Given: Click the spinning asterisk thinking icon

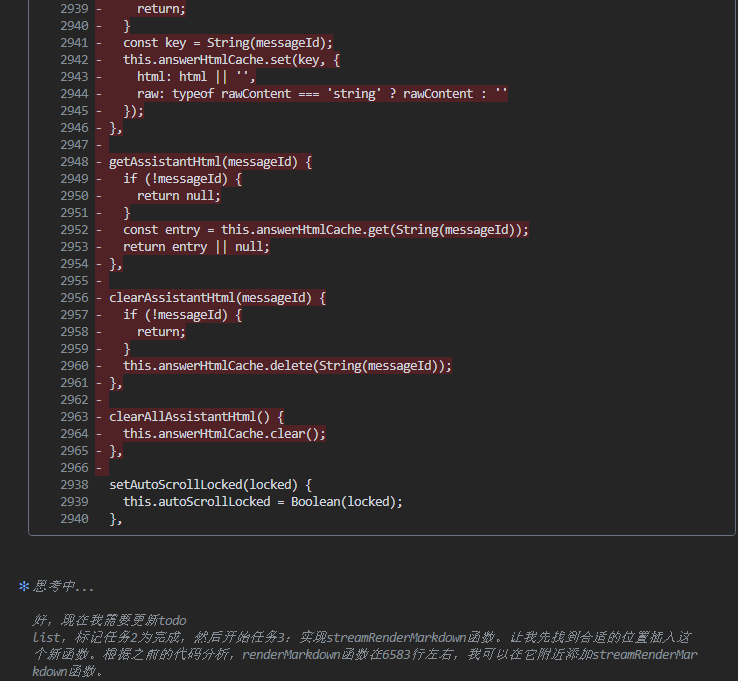Looking at the screenshot, I should tap(24, 587).
